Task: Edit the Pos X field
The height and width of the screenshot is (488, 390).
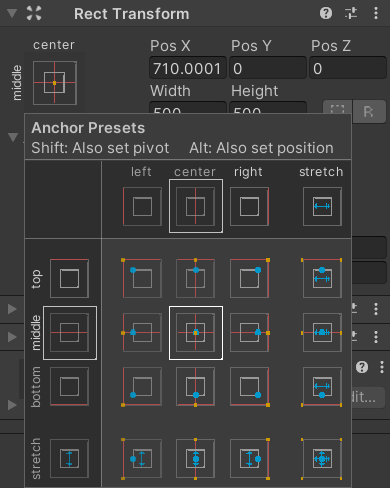Action: click(188, 68)
